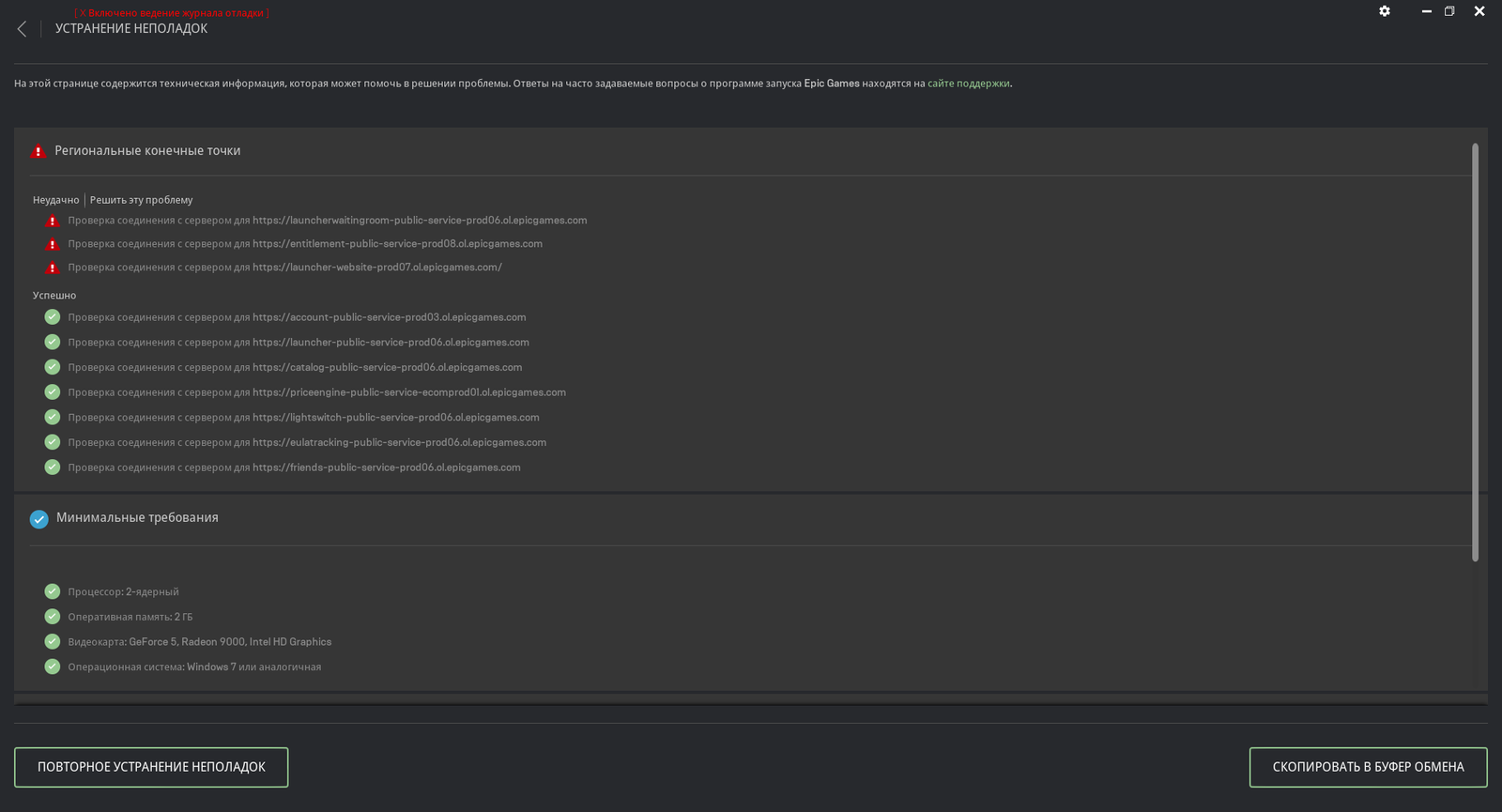Click the Процессор: 2-ядерный text
This screenshot has height=812, width=1502.
coord(123,592)
